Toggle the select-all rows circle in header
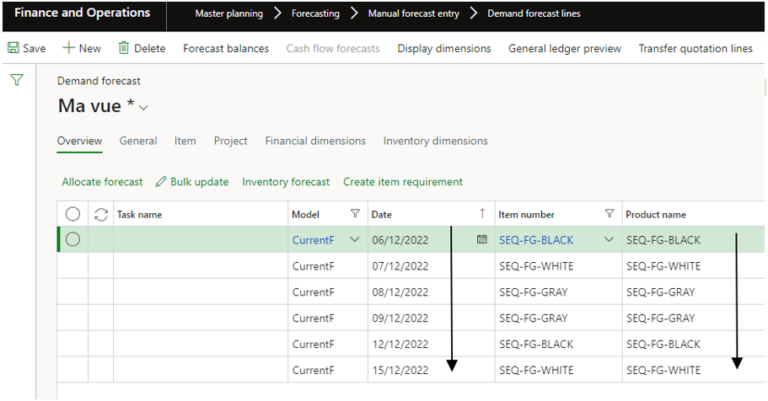 (72, 214)
